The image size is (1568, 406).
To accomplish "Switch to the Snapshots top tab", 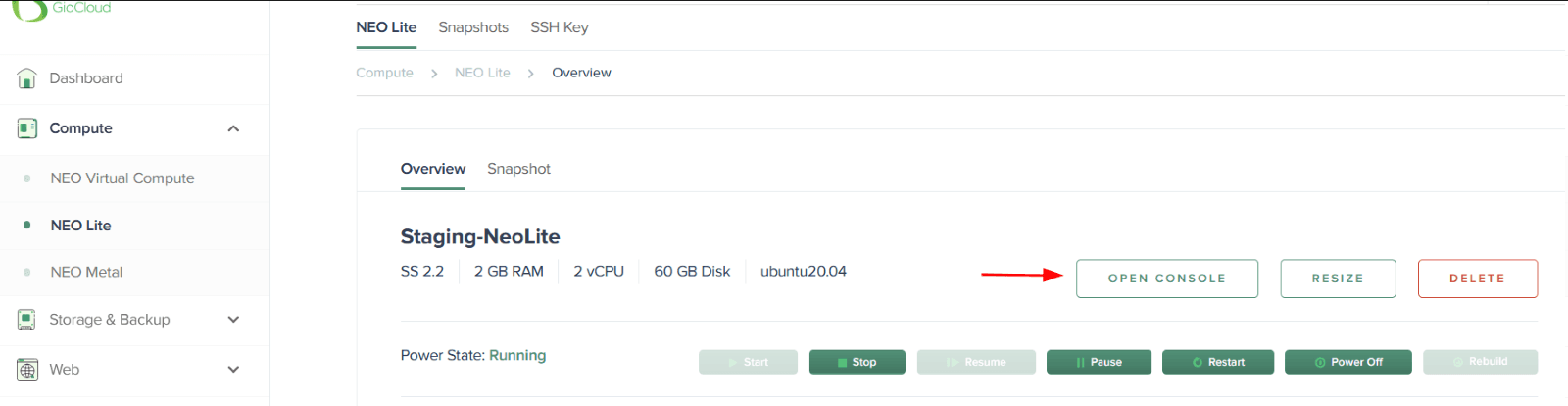I will pyautogui.click(x=473, y=27).
